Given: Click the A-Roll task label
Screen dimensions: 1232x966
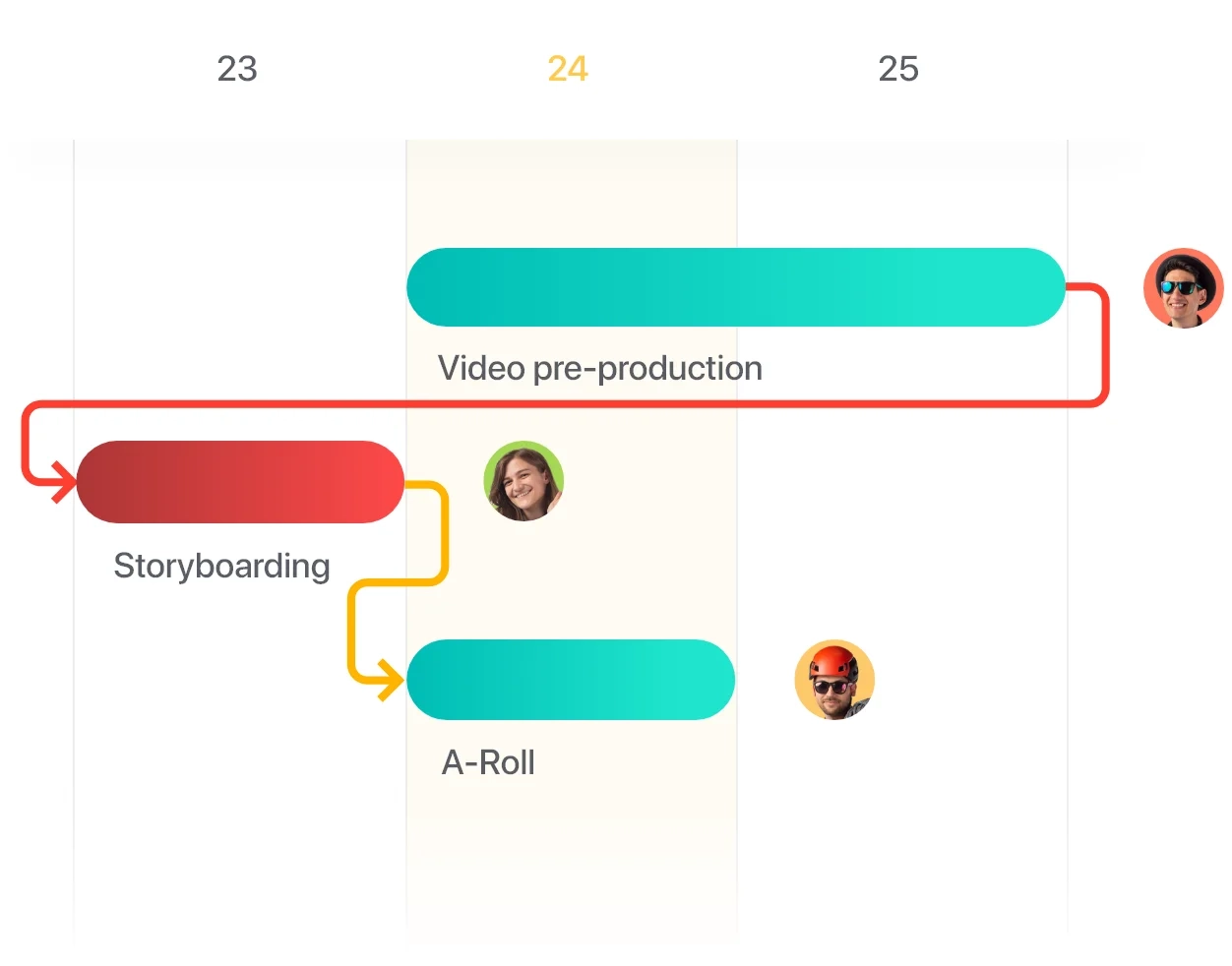Looking at the screenshot, I should [x=488, y=762].
